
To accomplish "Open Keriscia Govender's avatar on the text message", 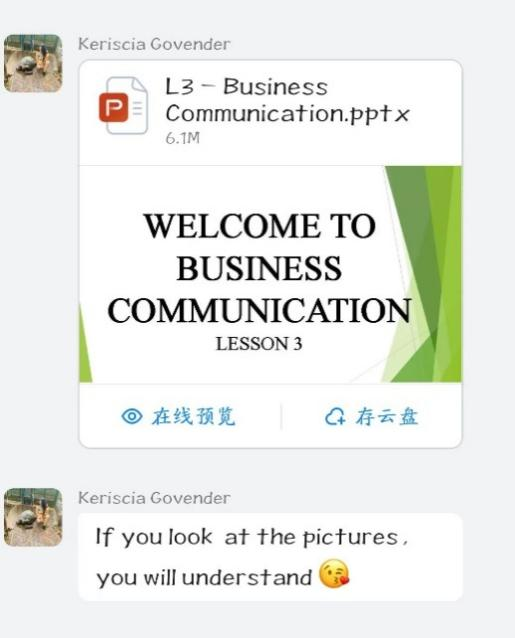I will [33, 517].
